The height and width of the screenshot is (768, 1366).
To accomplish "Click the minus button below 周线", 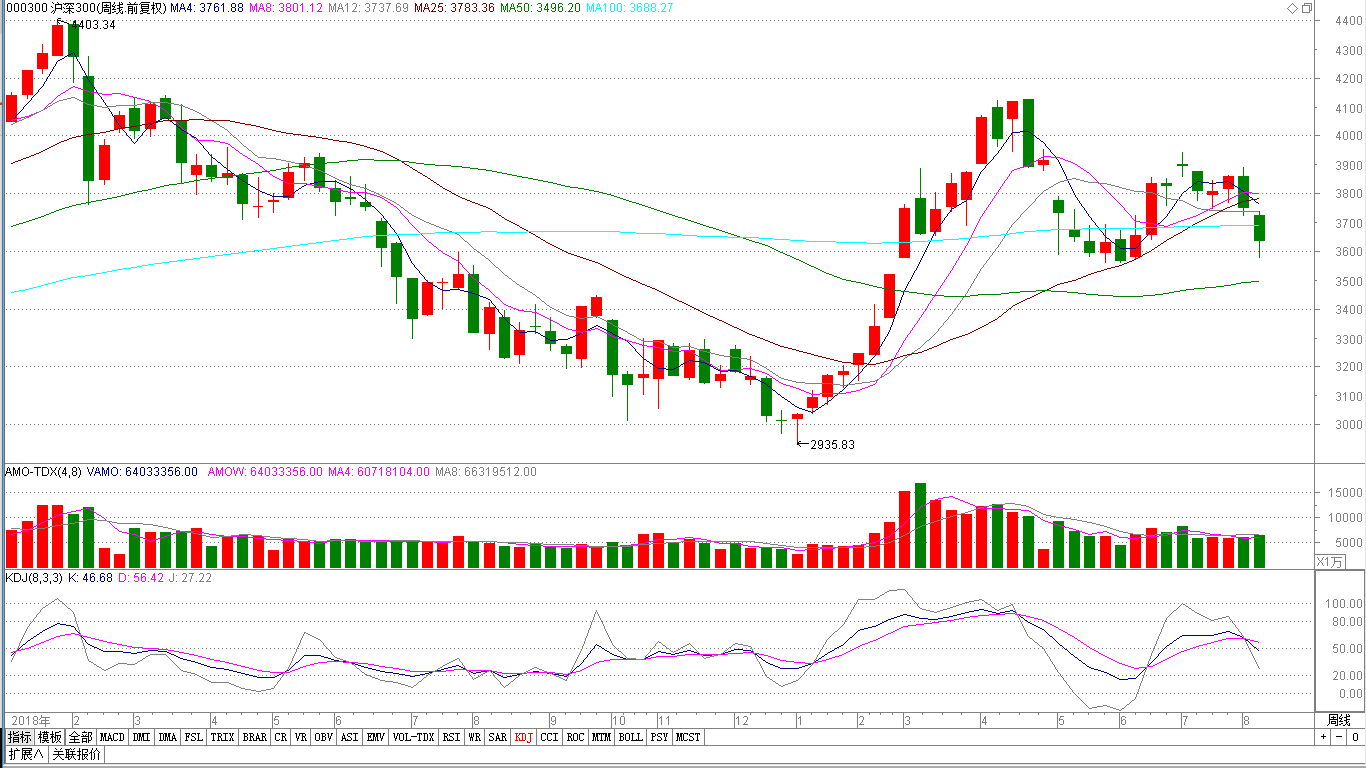I will tap(1339, 737).
